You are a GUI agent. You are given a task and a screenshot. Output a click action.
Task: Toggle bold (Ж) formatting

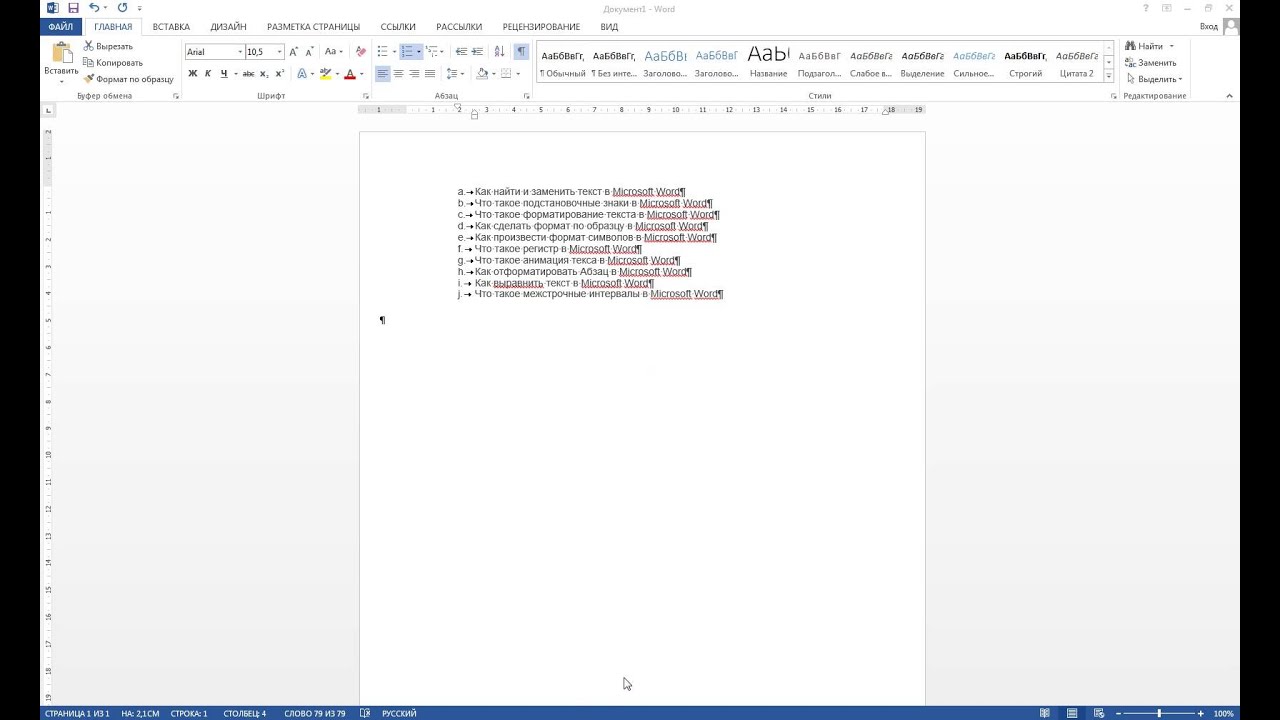click(193, 73)
